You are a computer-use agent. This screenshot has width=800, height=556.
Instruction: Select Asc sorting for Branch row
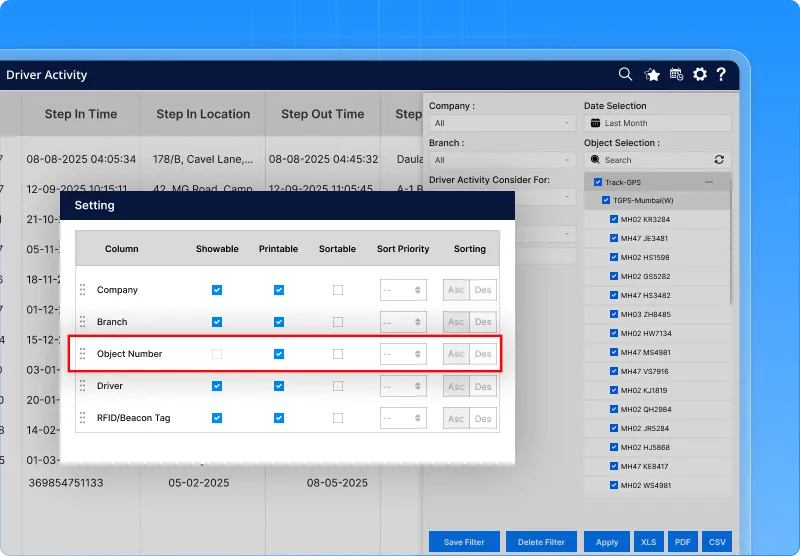pyautogui.click(x=456, y=322)
